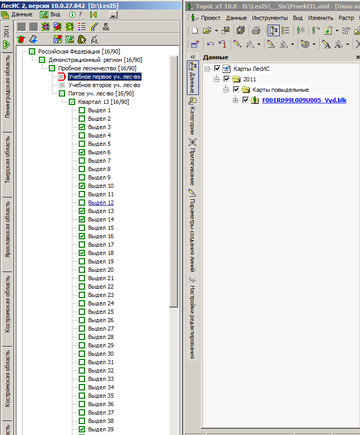Viewport: 360px width, 435px height.
Task: Collapse the Карты ЛесИС tree node
Action: [x=207, y=69]
